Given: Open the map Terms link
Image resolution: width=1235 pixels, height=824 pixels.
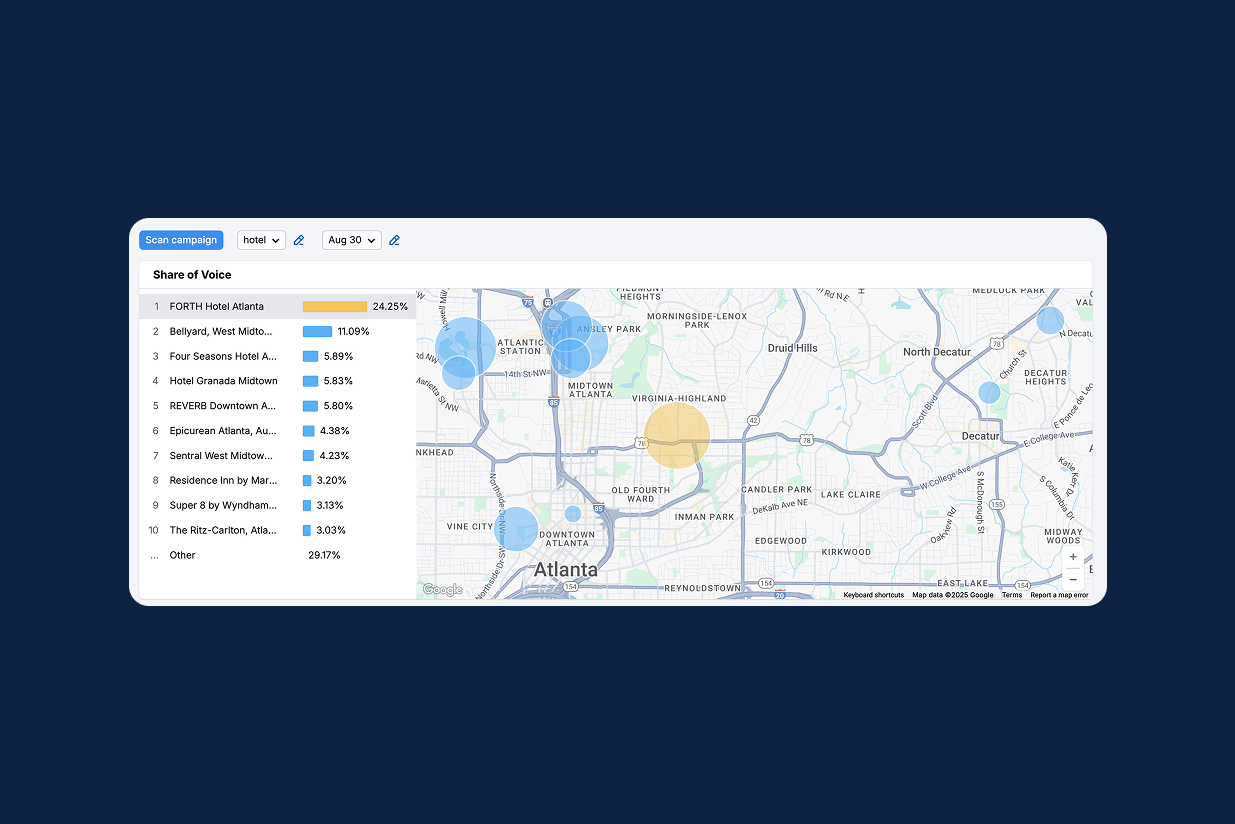Looking at the screenshot, I should pos(1012,595).
